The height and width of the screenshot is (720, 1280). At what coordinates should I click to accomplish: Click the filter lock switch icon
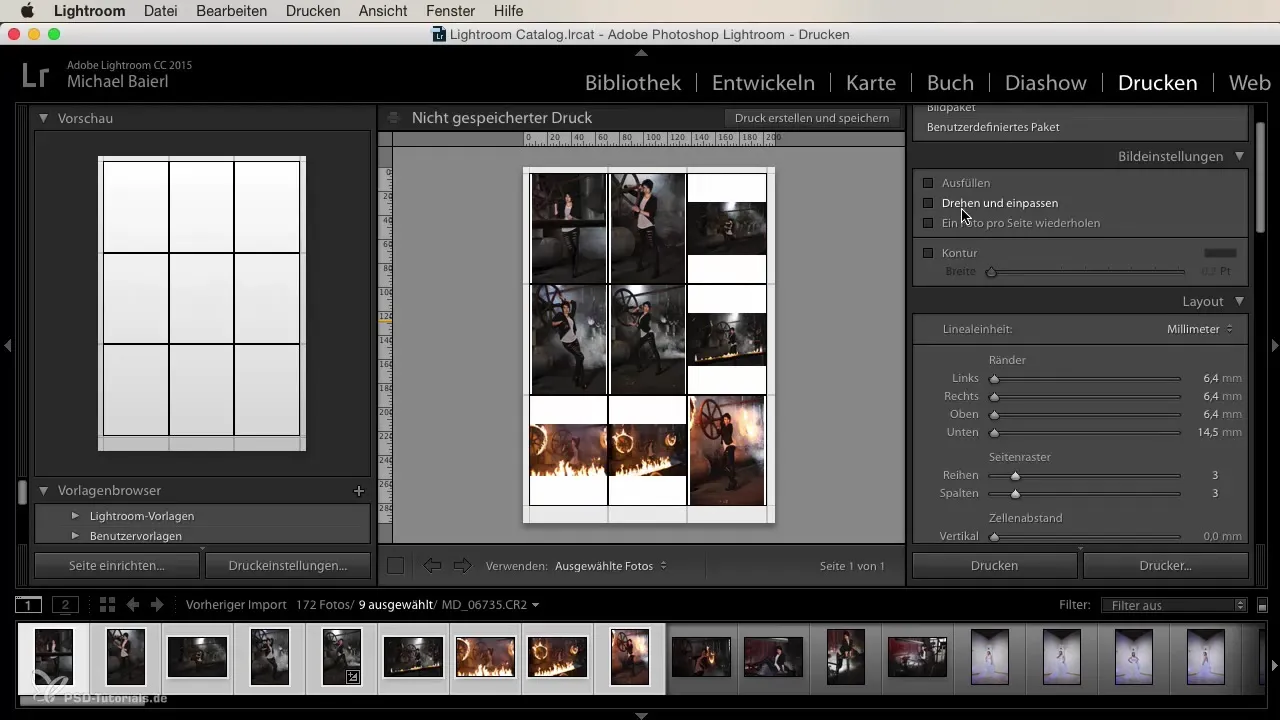click(1262, 605)
